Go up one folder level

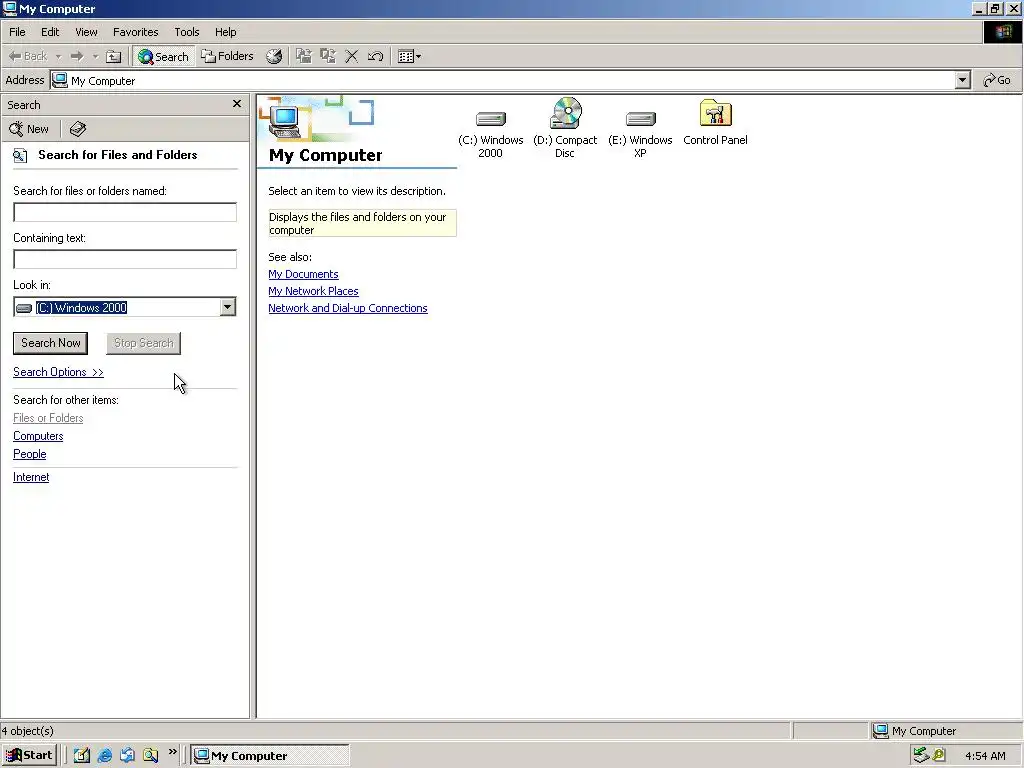tap(114, 56)
